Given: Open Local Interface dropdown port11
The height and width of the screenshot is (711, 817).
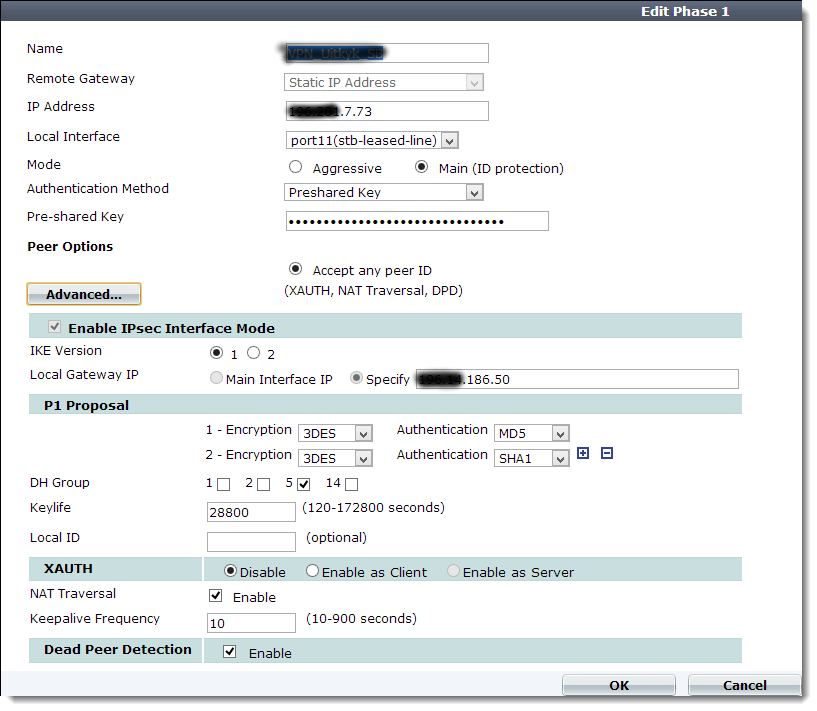Looking at the screenshot, I should (x=372, y=140).
